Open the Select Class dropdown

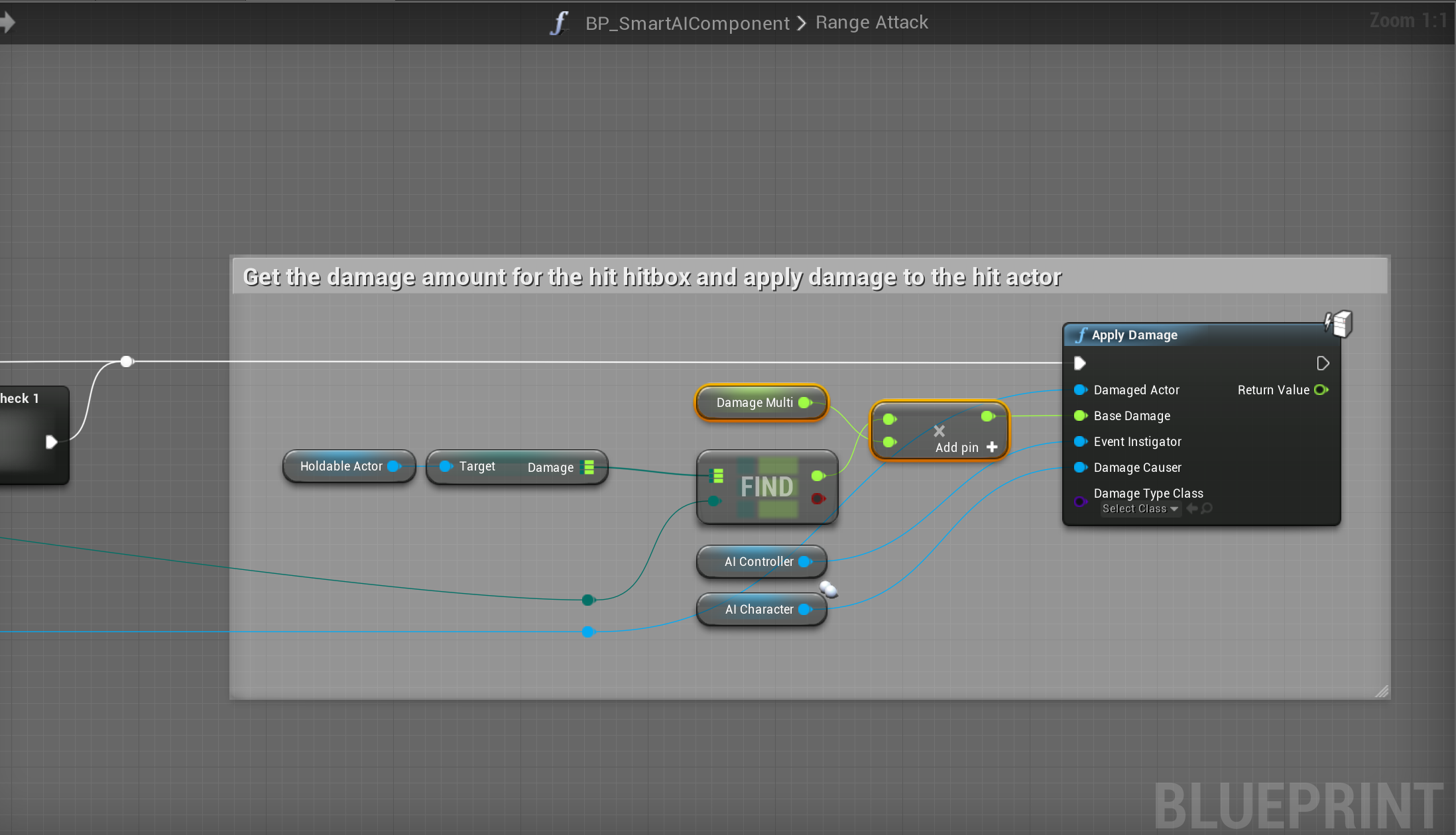point(1140,509)
